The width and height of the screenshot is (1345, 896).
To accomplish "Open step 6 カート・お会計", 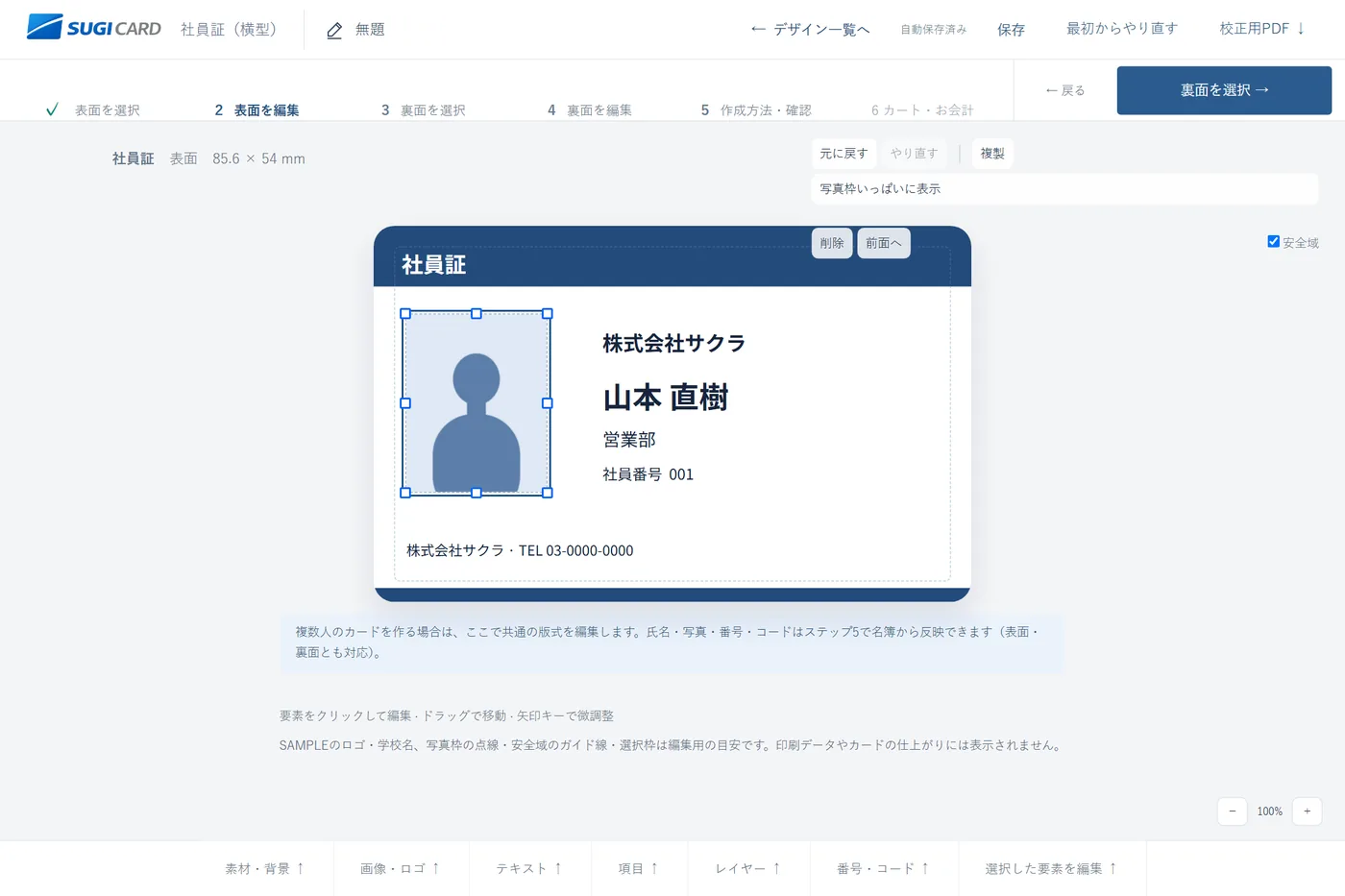I will coord(922,110).
